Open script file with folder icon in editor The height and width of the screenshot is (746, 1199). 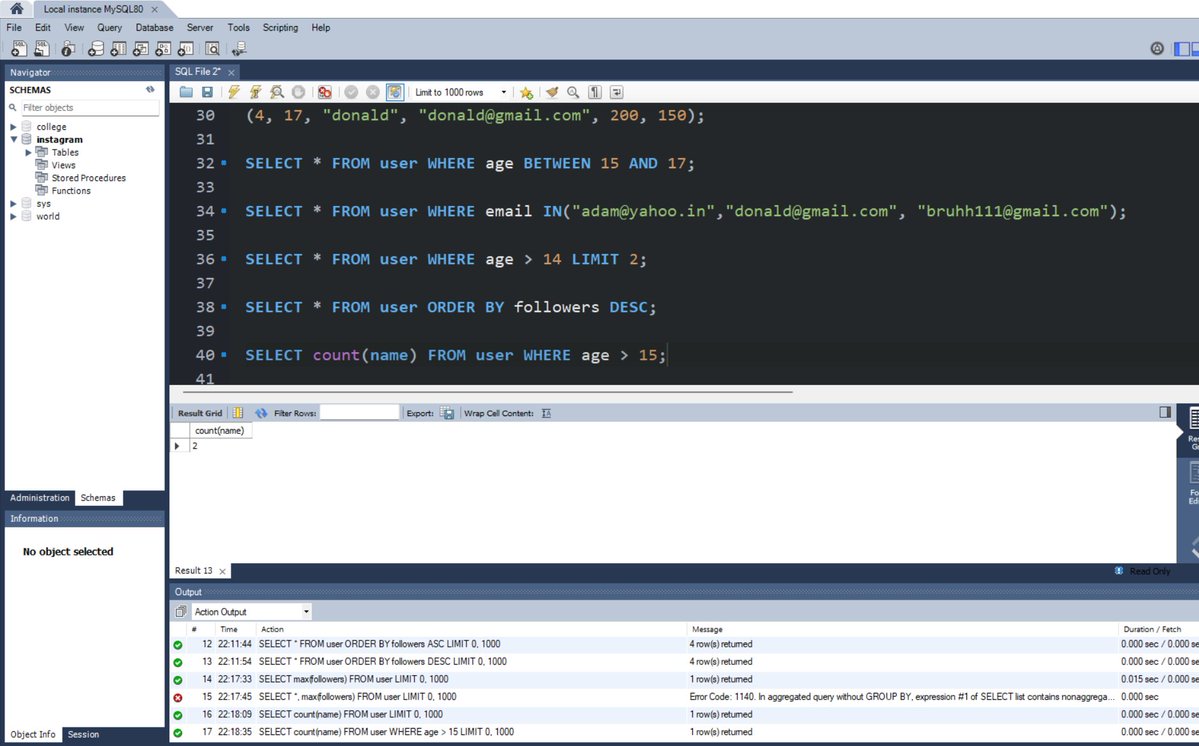tap(186, 92)
